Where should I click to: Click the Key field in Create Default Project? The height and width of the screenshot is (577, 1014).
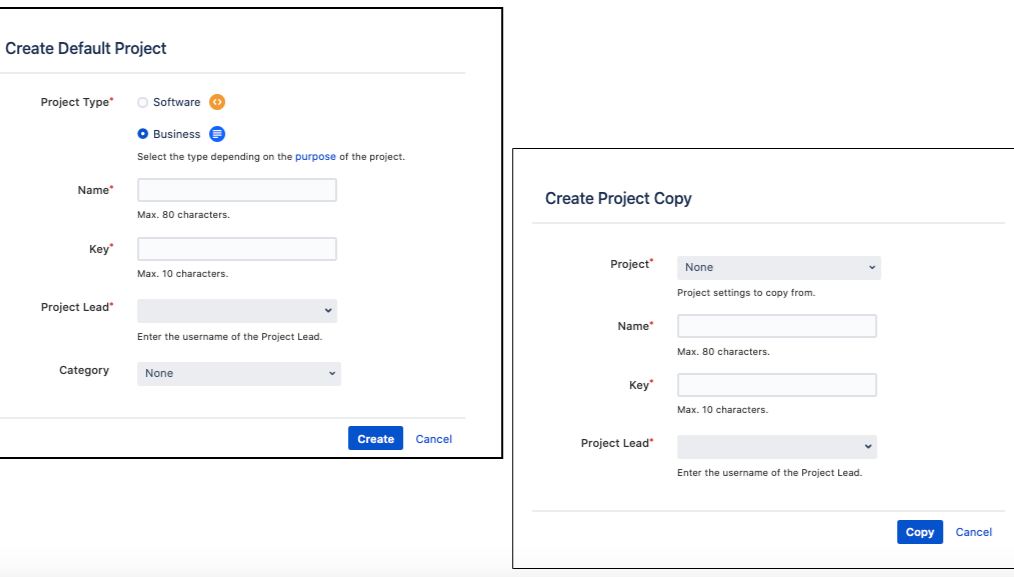click(x=237, y=249)
